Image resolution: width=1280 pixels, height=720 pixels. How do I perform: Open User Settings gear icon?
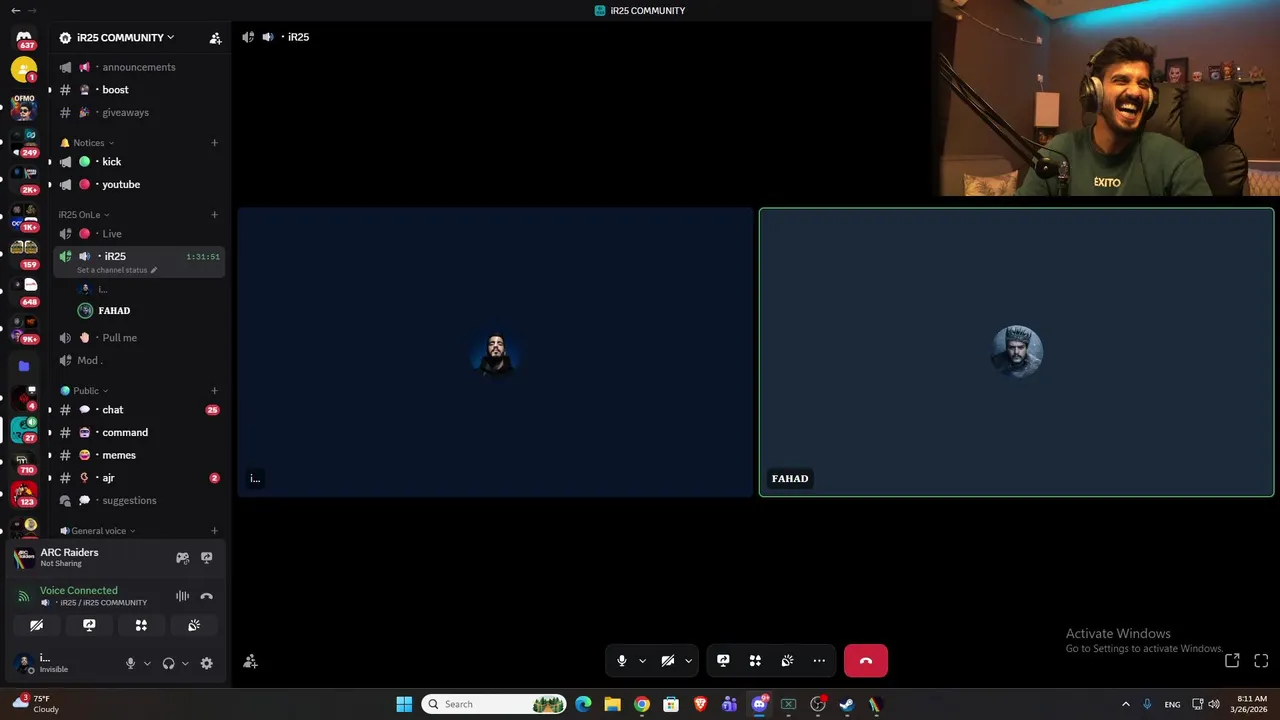(207, 663)
